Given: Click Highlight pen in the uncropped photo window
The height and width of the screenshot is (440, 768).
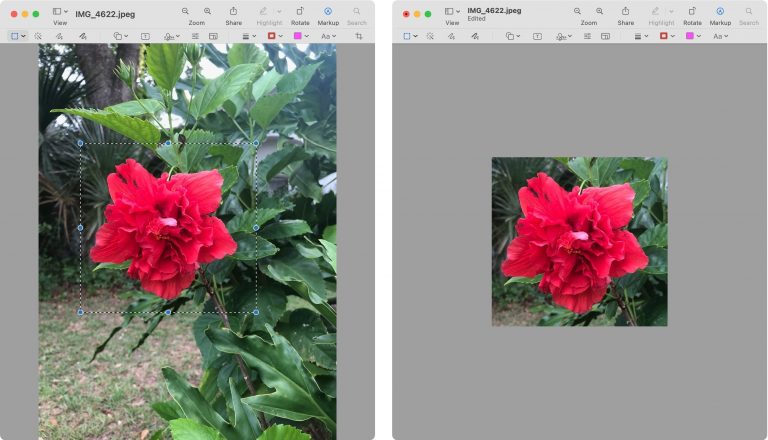Looking at the screenshot, I should (264, 11).
